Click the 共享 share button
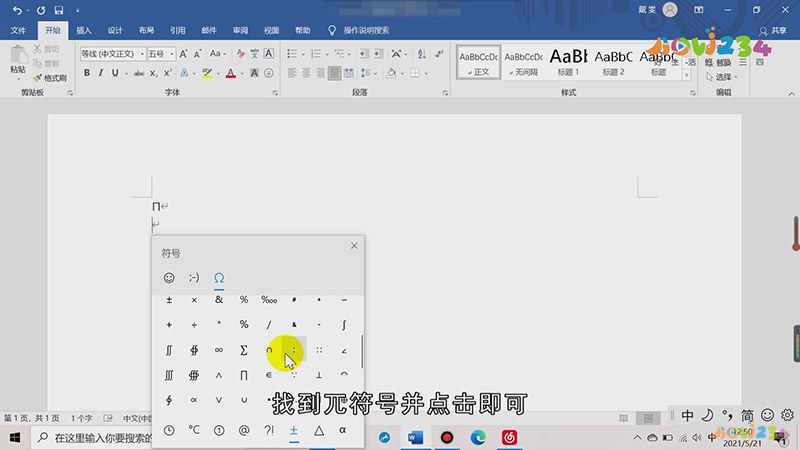 pos(773,31)
